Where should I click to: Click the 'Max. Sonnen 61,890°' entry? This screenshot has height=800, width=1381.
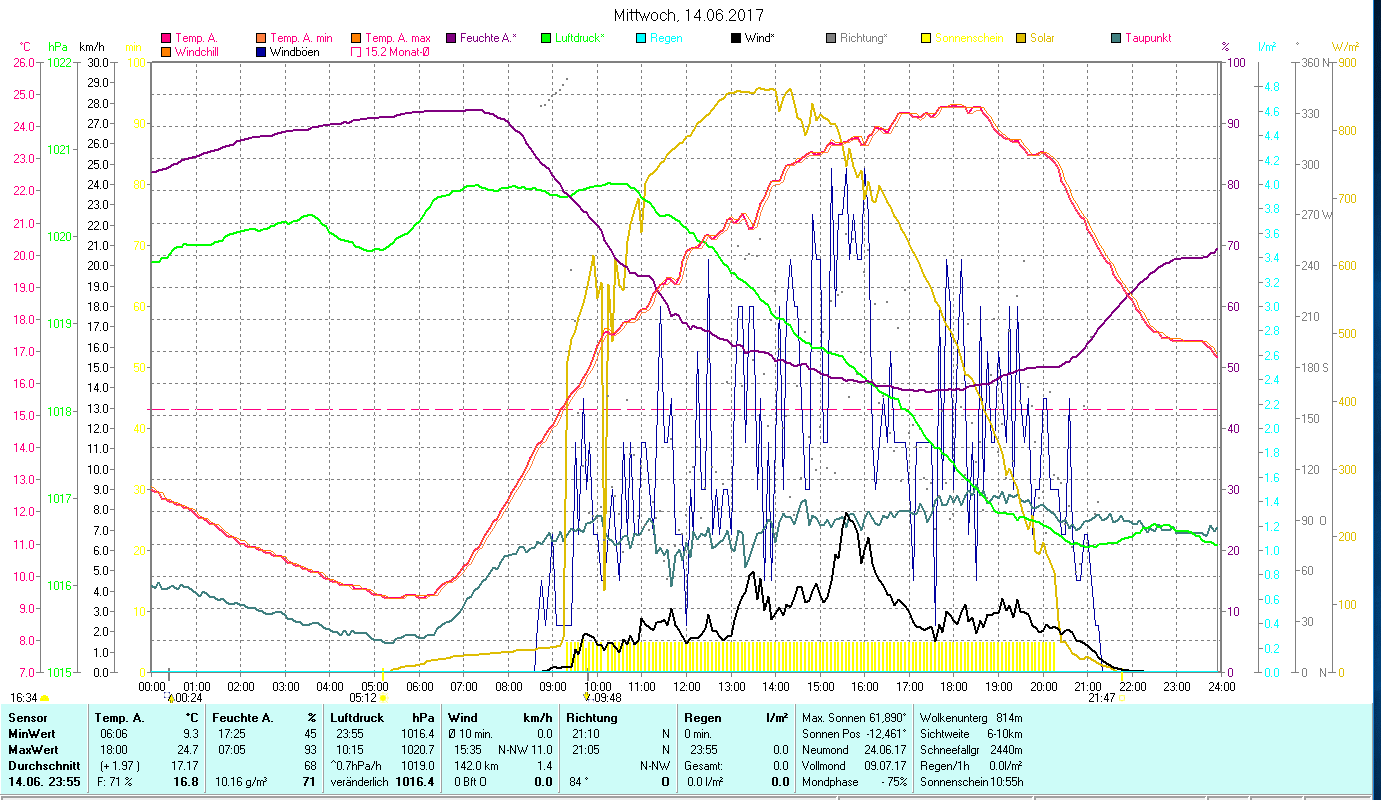coord(855,718)
